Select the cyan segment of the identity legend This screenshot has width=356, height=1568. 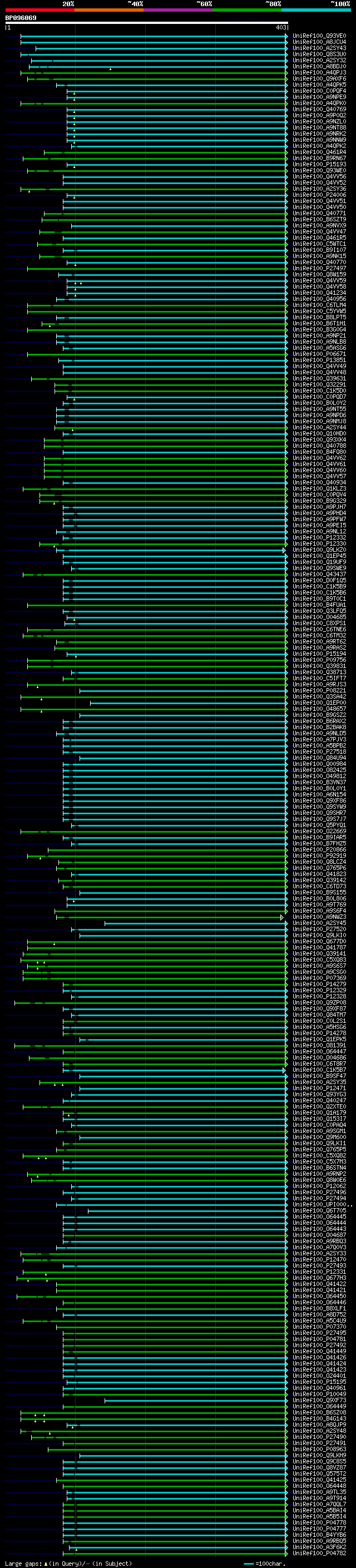tap(316, 10)
